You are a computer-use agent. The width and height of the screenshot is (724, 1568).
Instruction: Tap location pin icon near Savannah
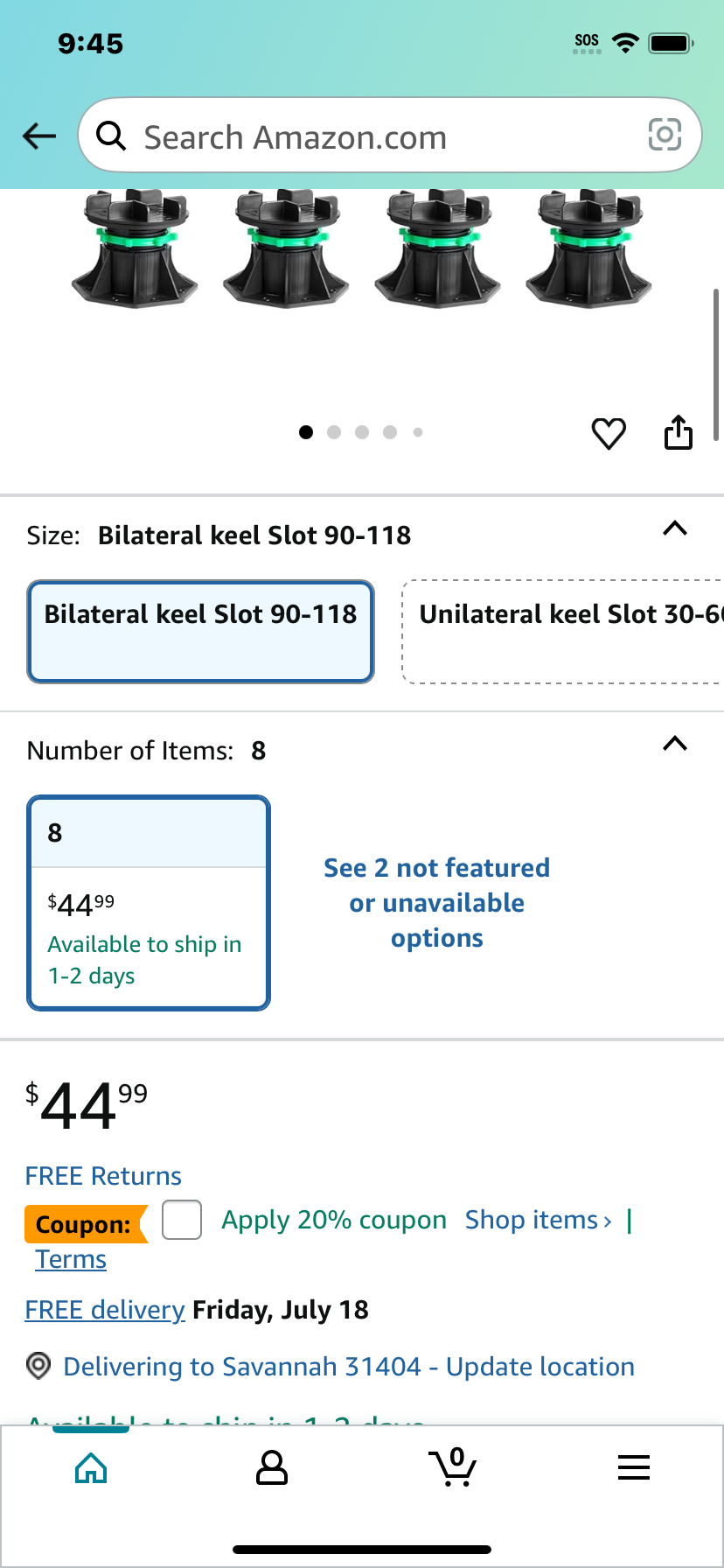(x=38, y=1366)
